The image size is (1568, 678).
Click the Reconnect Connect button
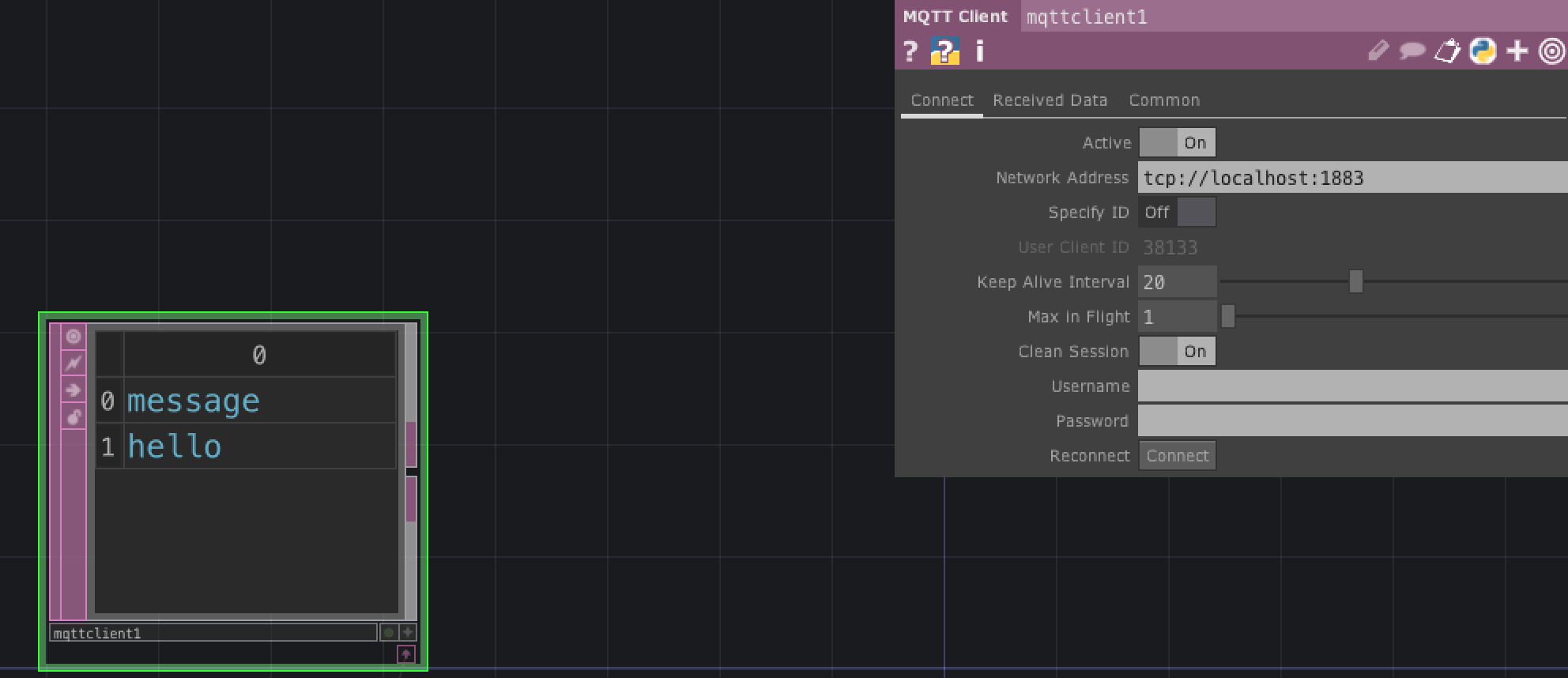coord(1177,456)
